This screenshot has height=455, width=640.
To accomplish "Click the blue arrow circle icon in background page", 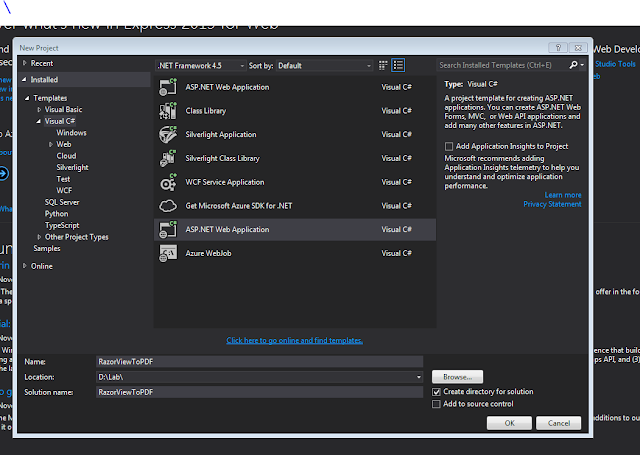I will click(x=3, y=173).
